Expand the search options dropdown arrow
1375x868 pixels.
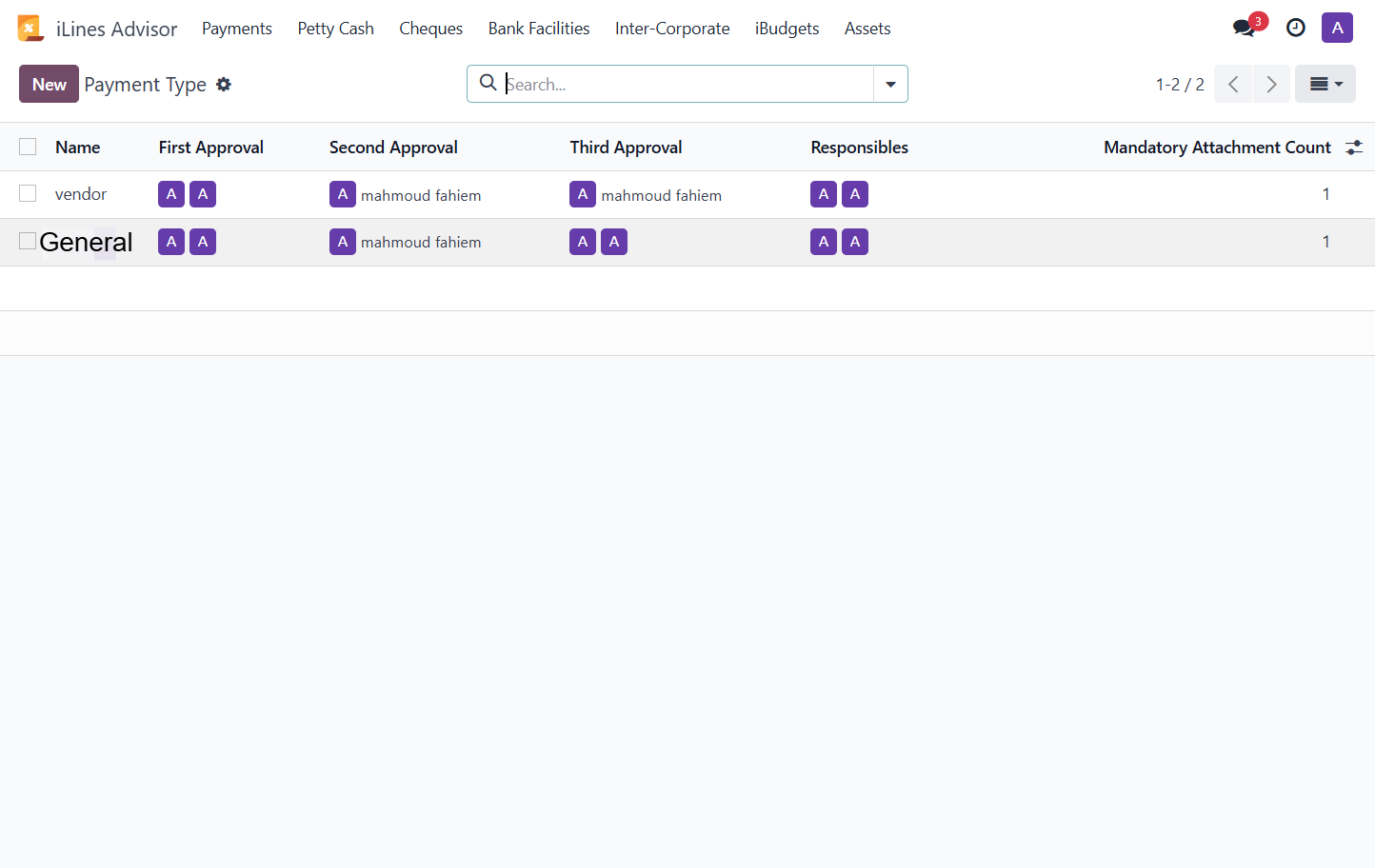pos(890,84)
